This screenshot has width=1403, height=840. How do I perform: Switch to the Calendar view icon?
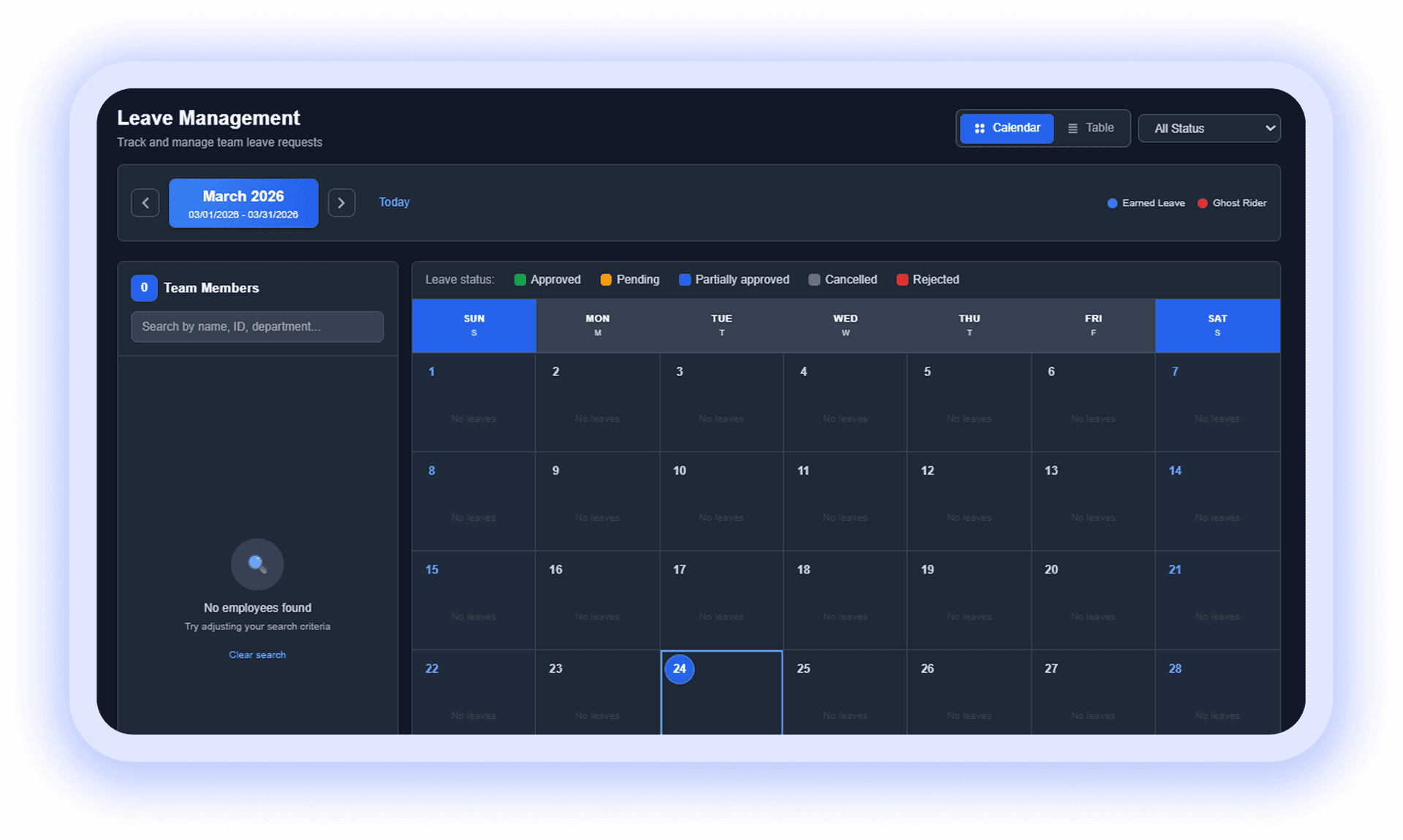tap(979, 128)
